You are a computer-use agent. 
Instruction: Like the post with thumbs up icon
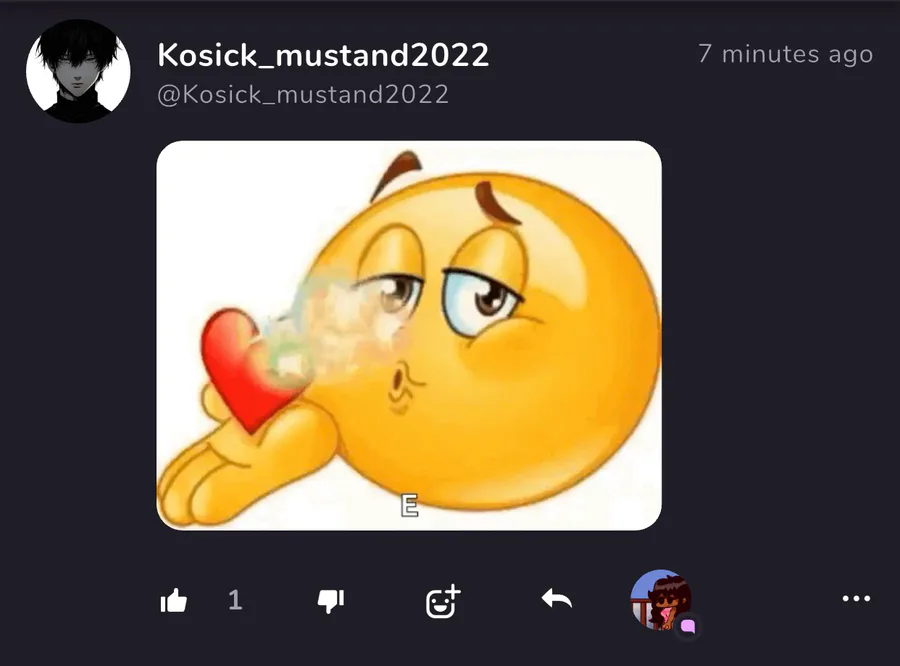(174, 601)
